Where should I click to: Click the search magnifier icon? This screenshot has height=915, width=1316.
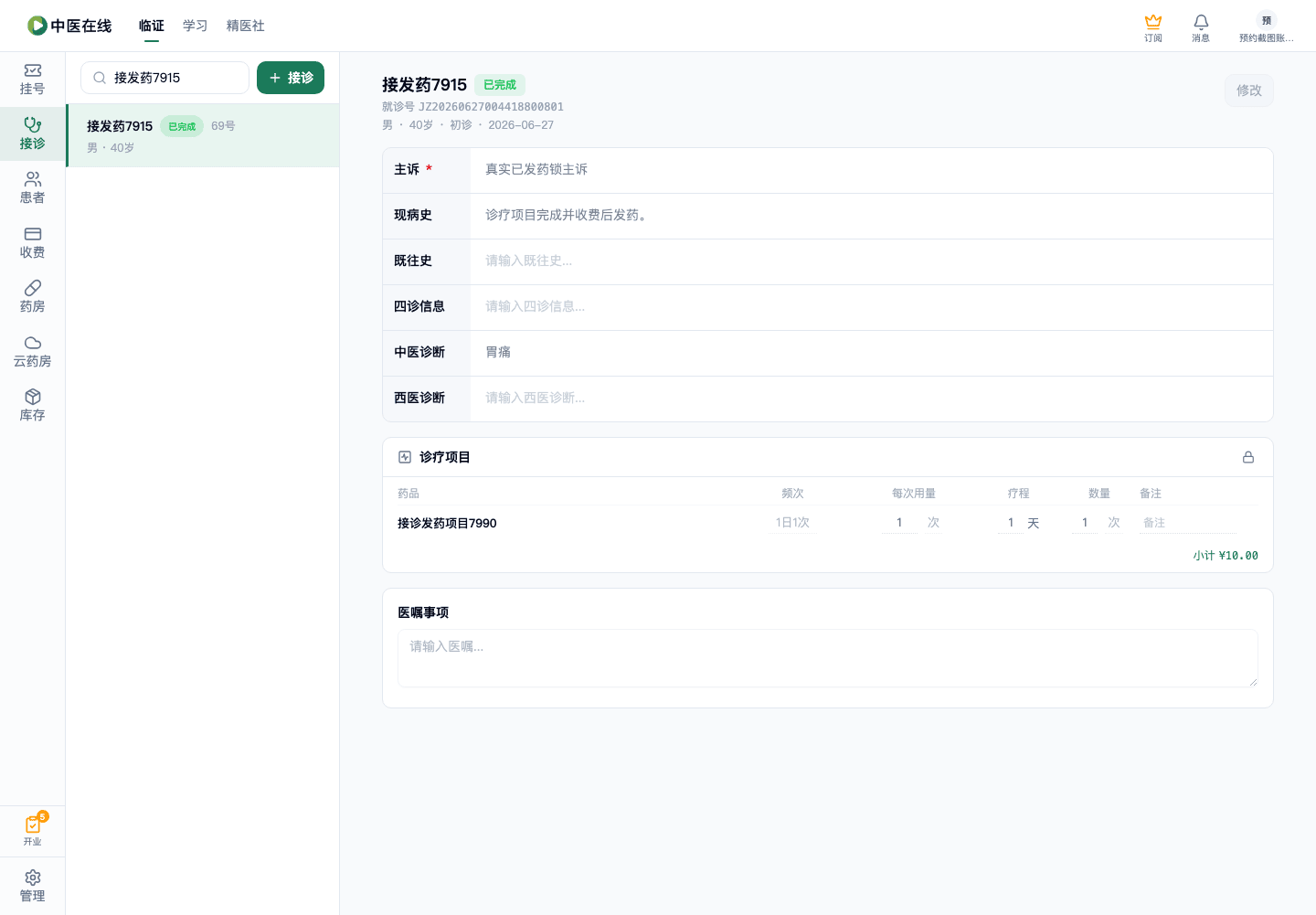point(100,78)
